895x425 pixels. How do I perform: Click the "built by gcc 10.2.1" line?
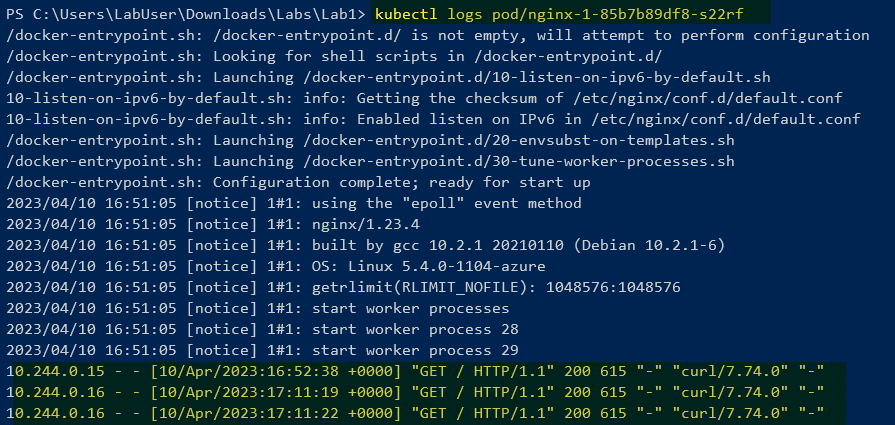365,246
